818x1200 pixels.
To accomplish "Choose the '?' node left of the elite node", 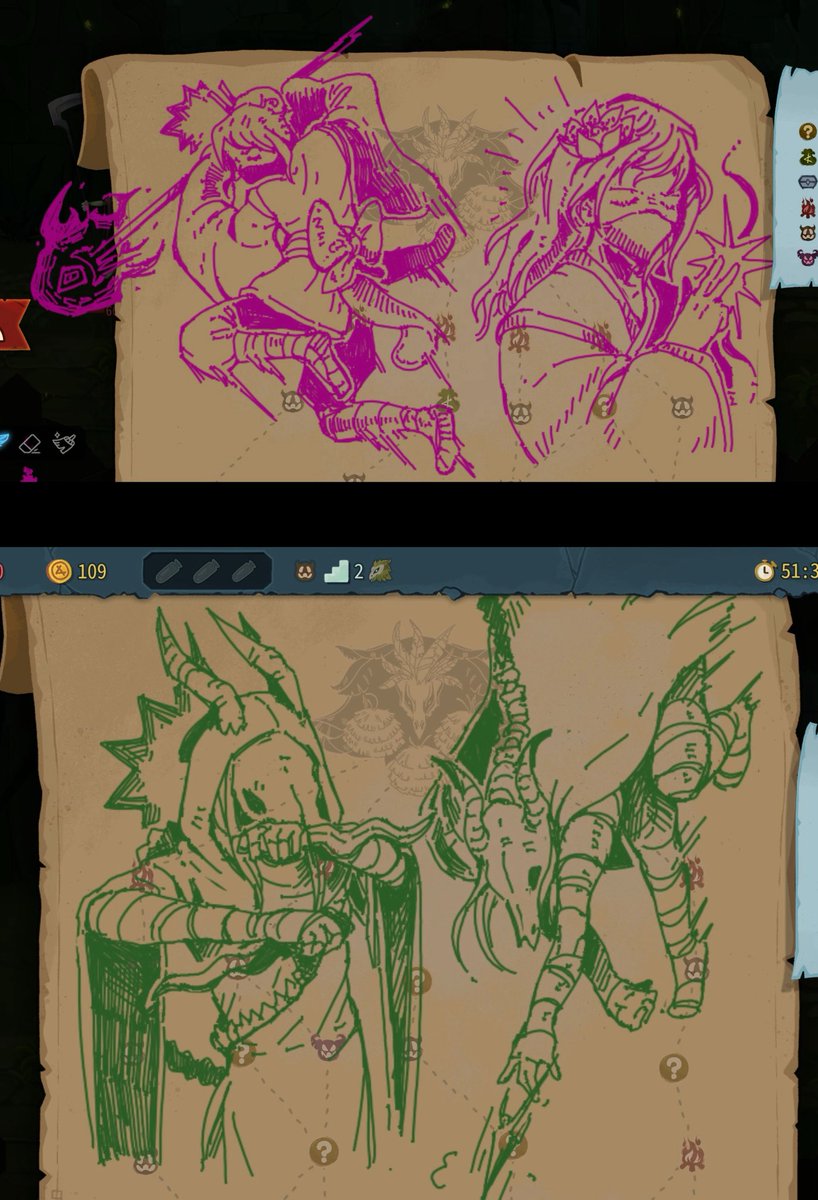I will tap(241, 1053).
